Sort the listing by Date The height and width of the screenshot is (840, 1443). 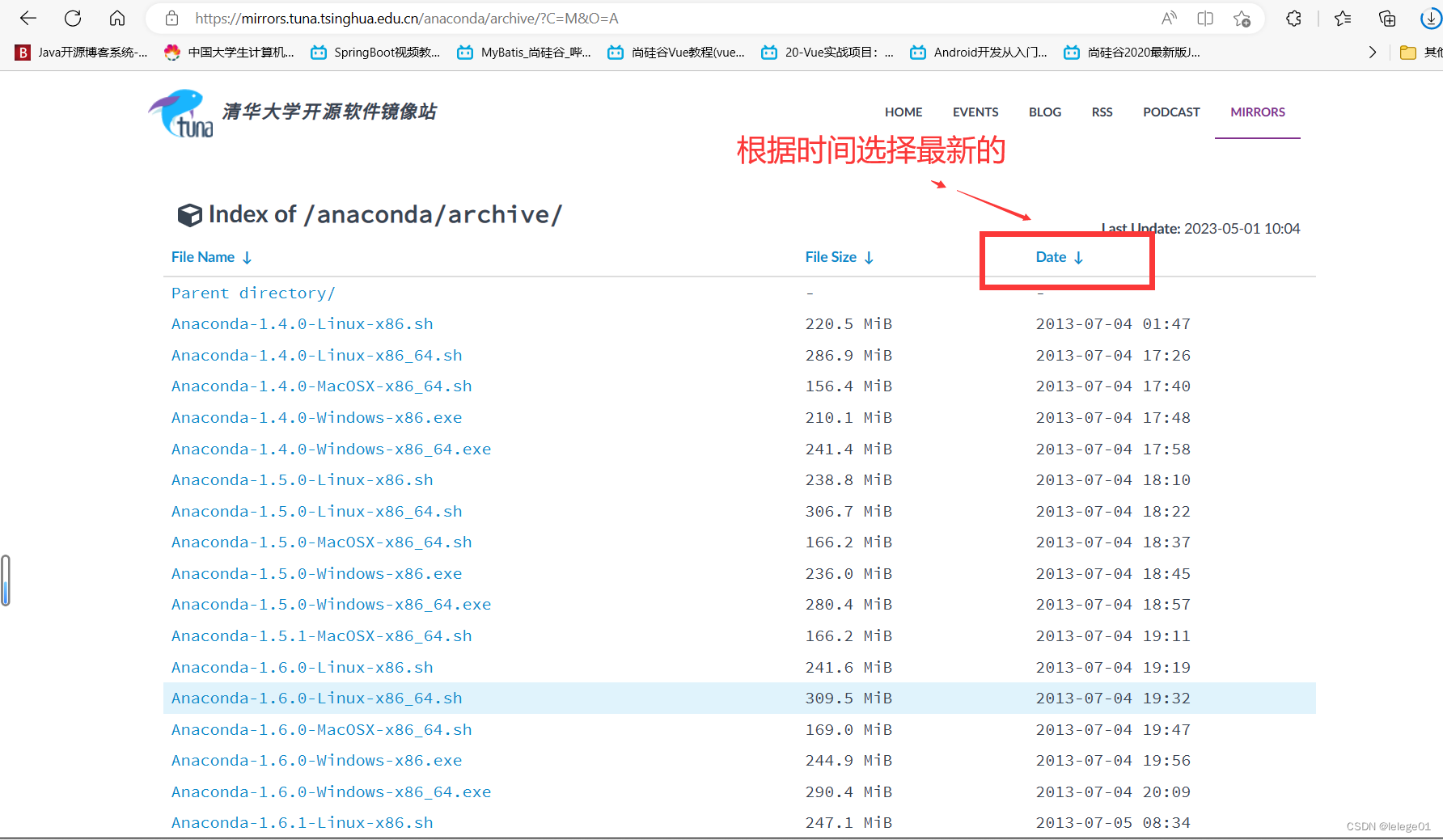click(1060, 257)
